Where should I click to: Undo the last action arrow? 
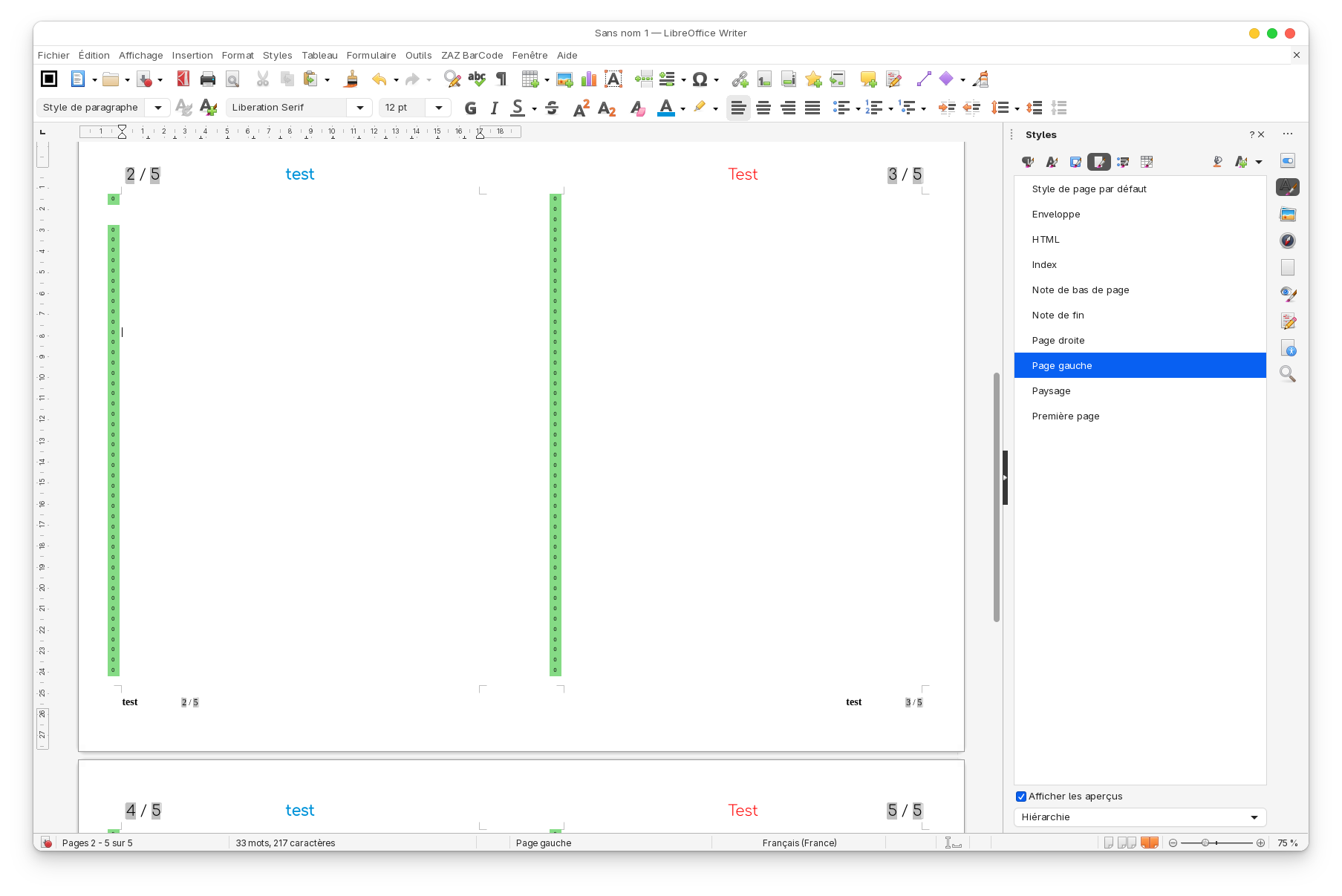tap(380, 79)
